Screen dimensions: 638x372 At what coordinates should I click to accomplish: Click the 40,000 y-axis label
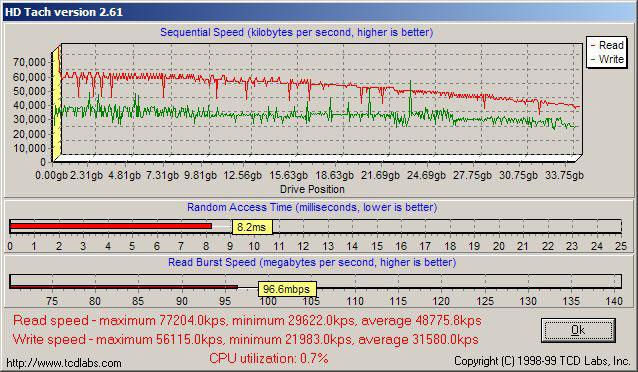pyautogui.click(x=29, y=105)
